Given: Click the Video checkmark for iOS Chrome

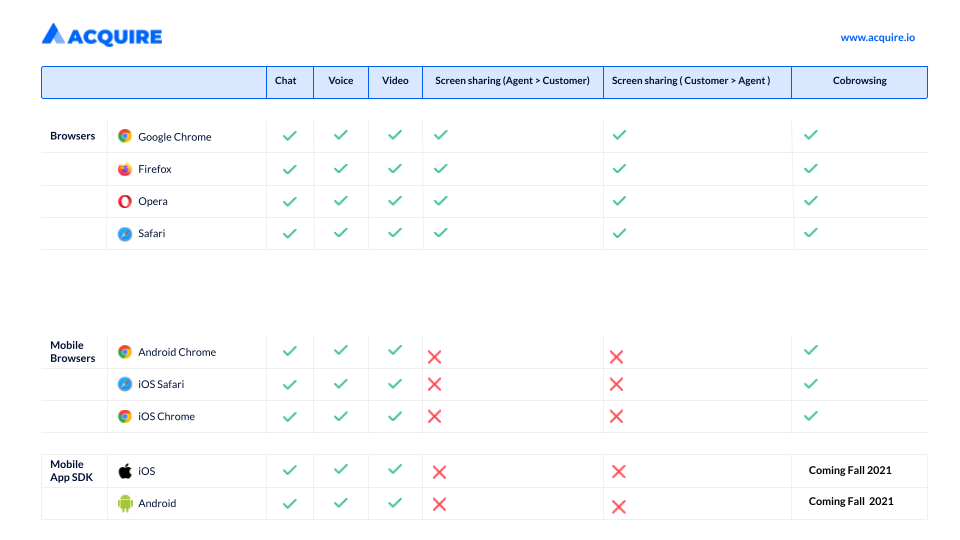Looking at the screenshot, I should (395, 416).
